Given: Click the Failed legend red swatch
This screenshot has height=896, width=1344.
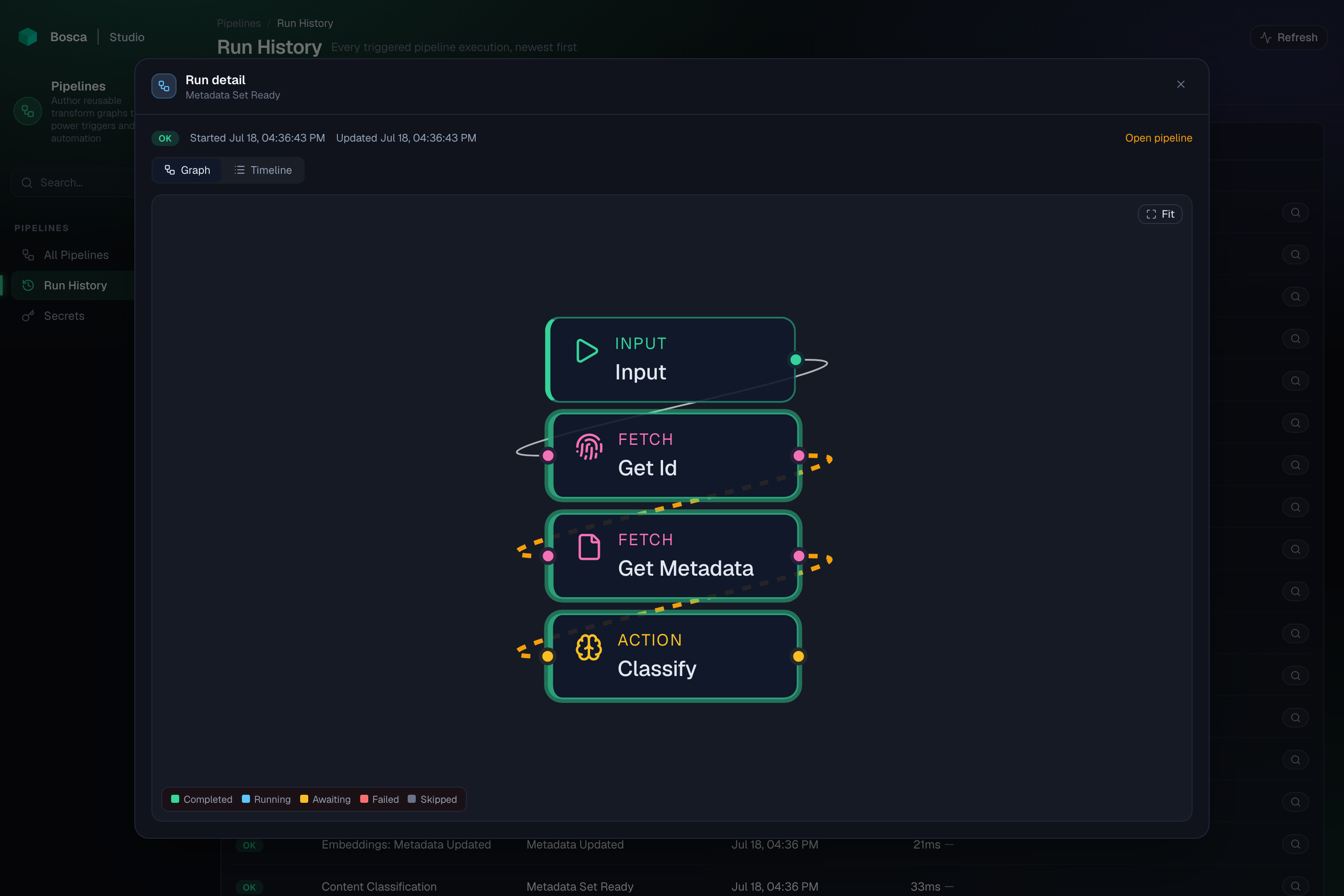Looking at the screenshot, I should click(364, 799).
